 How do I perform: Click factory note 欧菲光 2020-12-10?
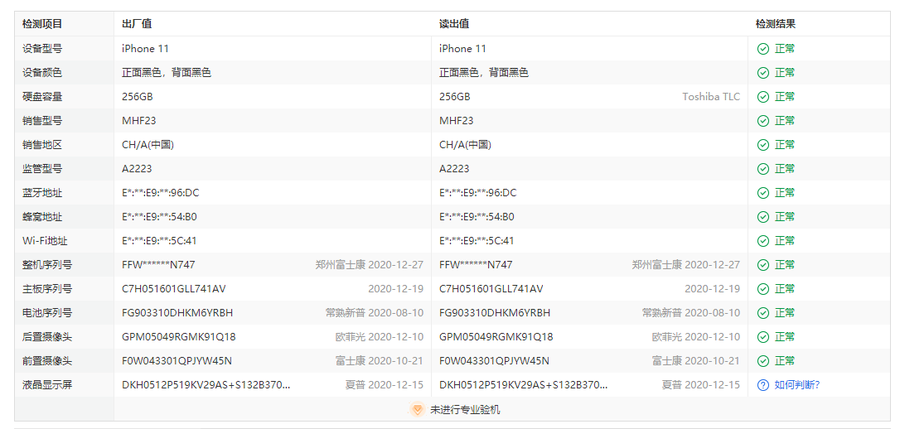(379, 337)
